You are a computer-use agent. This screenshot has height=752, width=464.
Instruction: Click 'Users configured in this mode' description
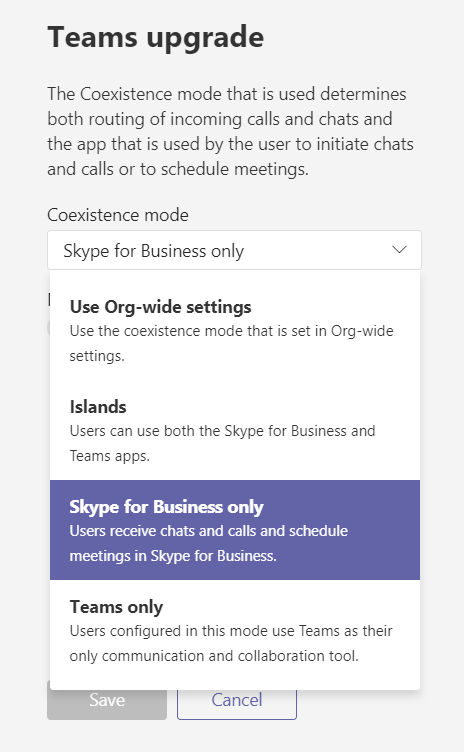pos(231,631)
